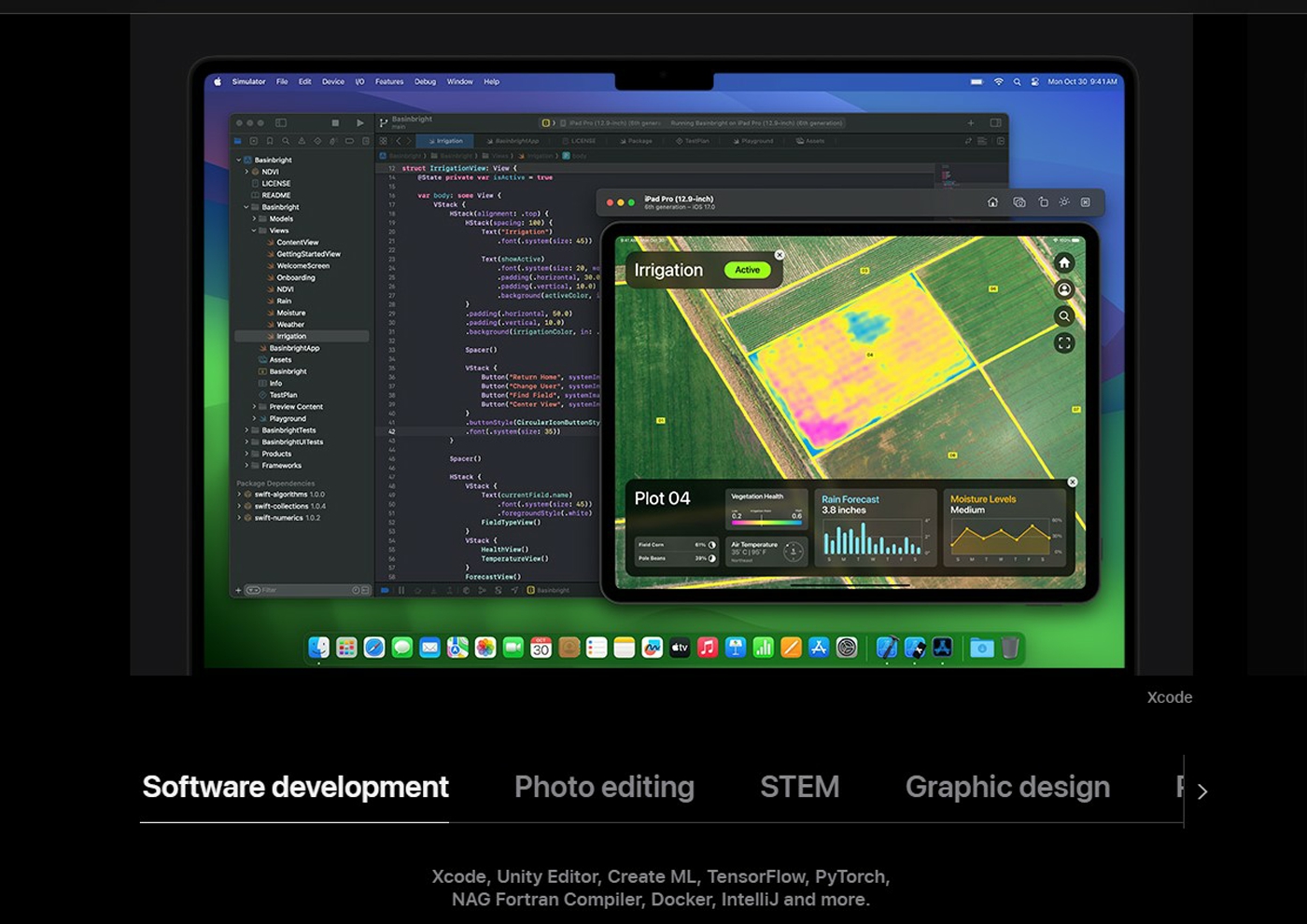Open Calendar icon showing 30 in Dock
Viewport: 1307px width, 924px height.
coord(541,647)
